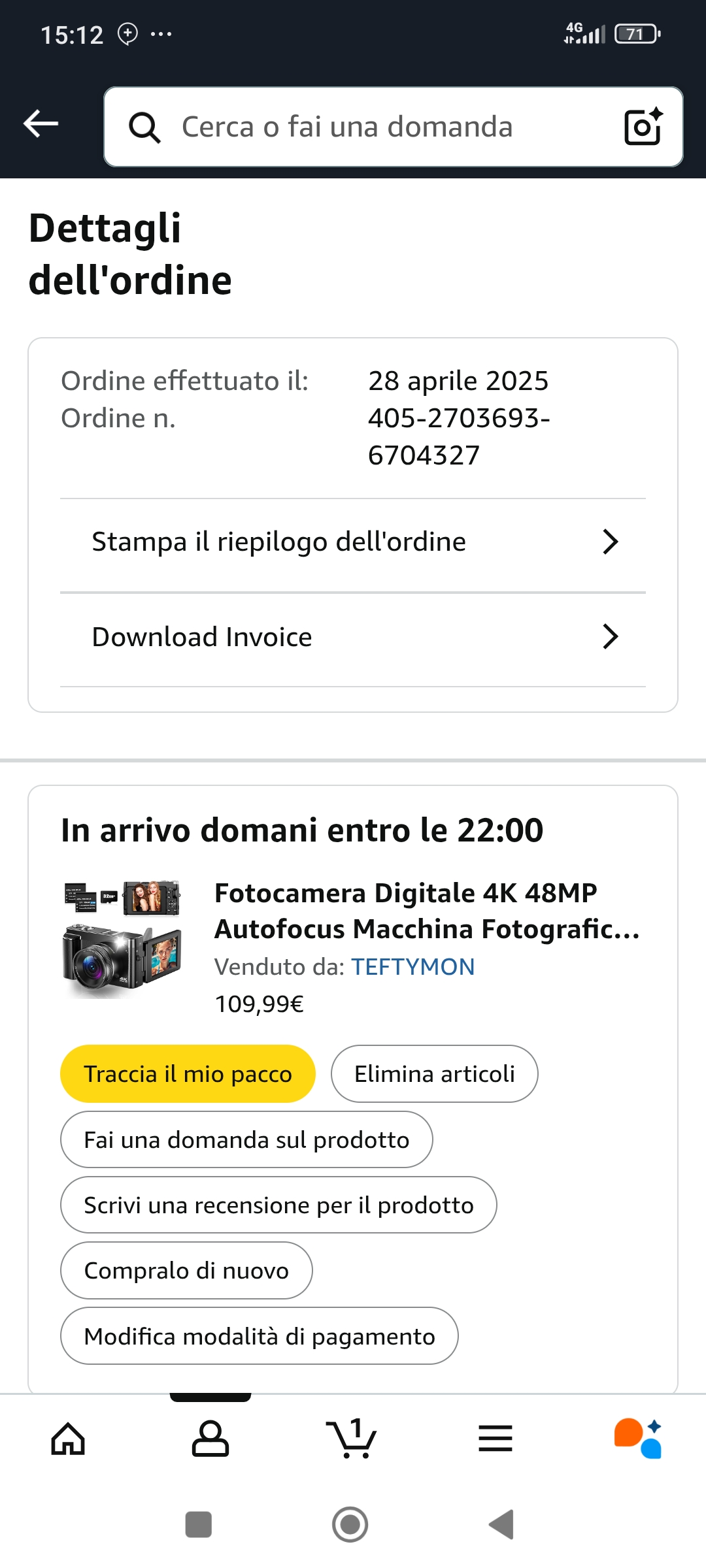This screenshot has width=706, height=1568.
Task: Tap the back arrow icon
Action: [41, 124]
